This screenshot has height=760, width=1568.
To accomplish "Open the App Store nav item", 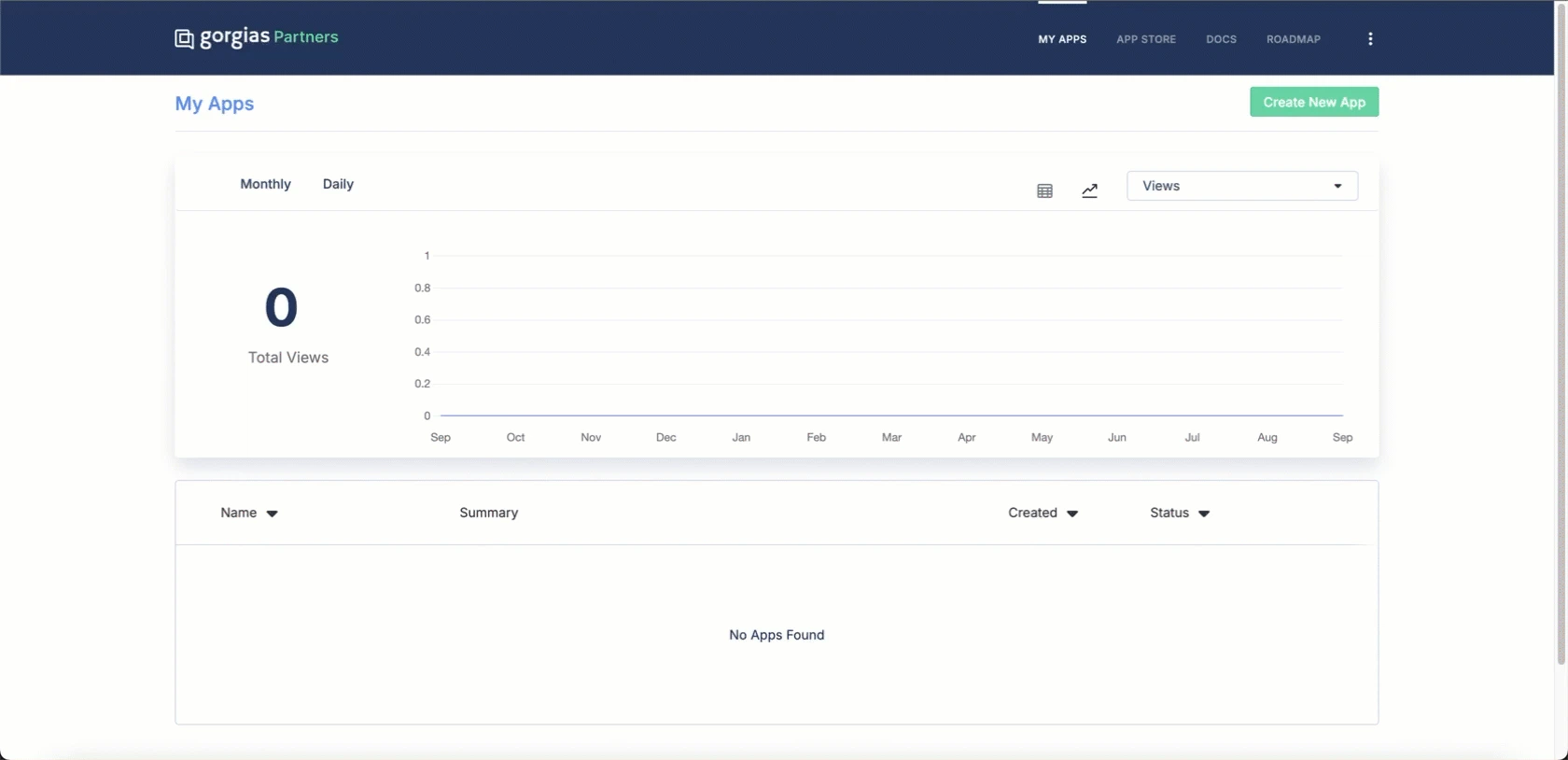I will point(1146,39).
